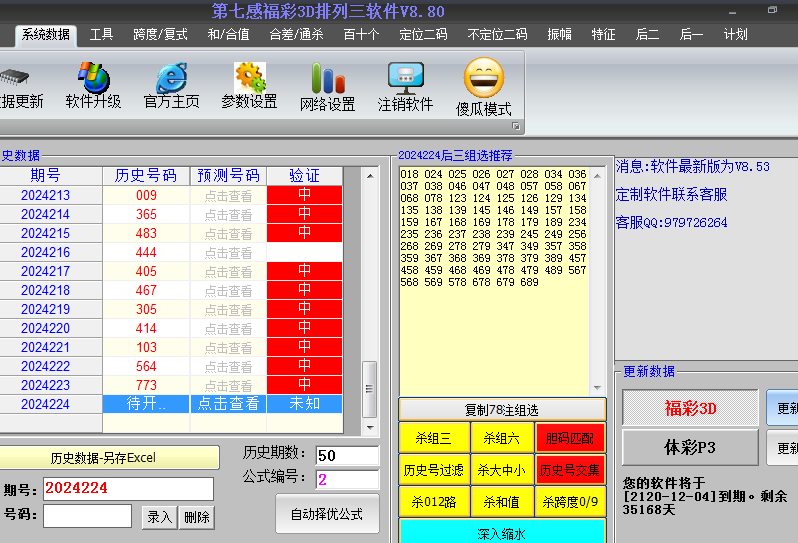798x543 pixels.
Task: Click the 客服QQ:979726264 text
Action: point(671,222)
